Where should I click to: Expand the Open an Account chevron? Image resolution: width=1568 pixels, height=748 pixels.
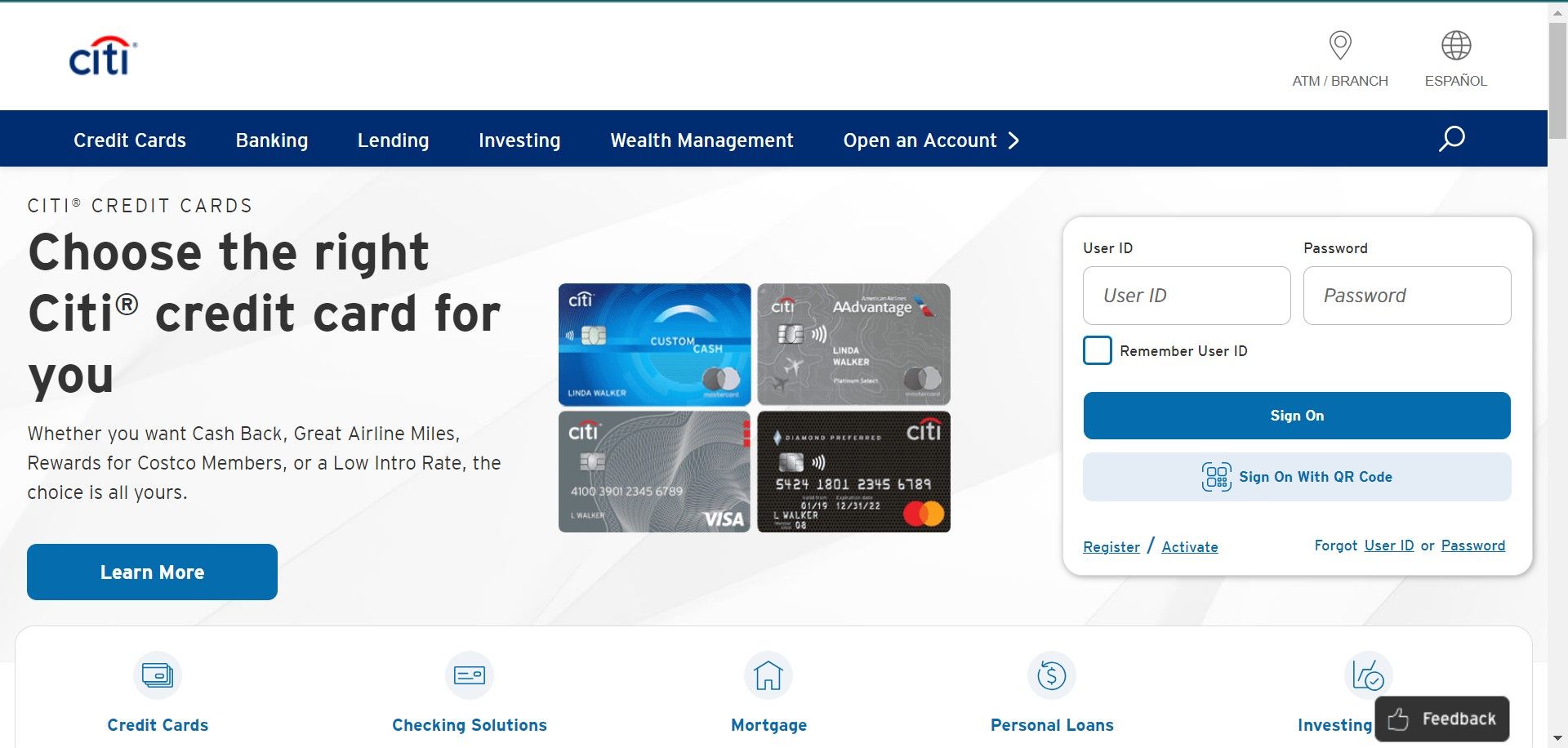[1013, 140]
